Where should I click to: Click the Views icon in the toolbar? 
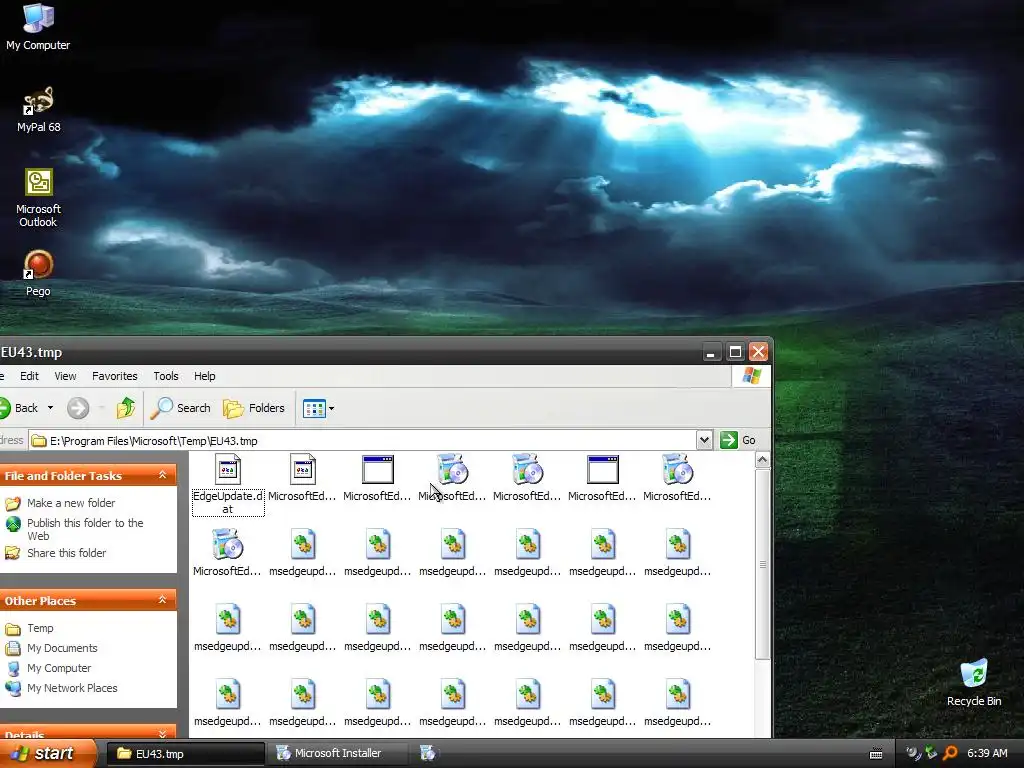coord(314,409)
